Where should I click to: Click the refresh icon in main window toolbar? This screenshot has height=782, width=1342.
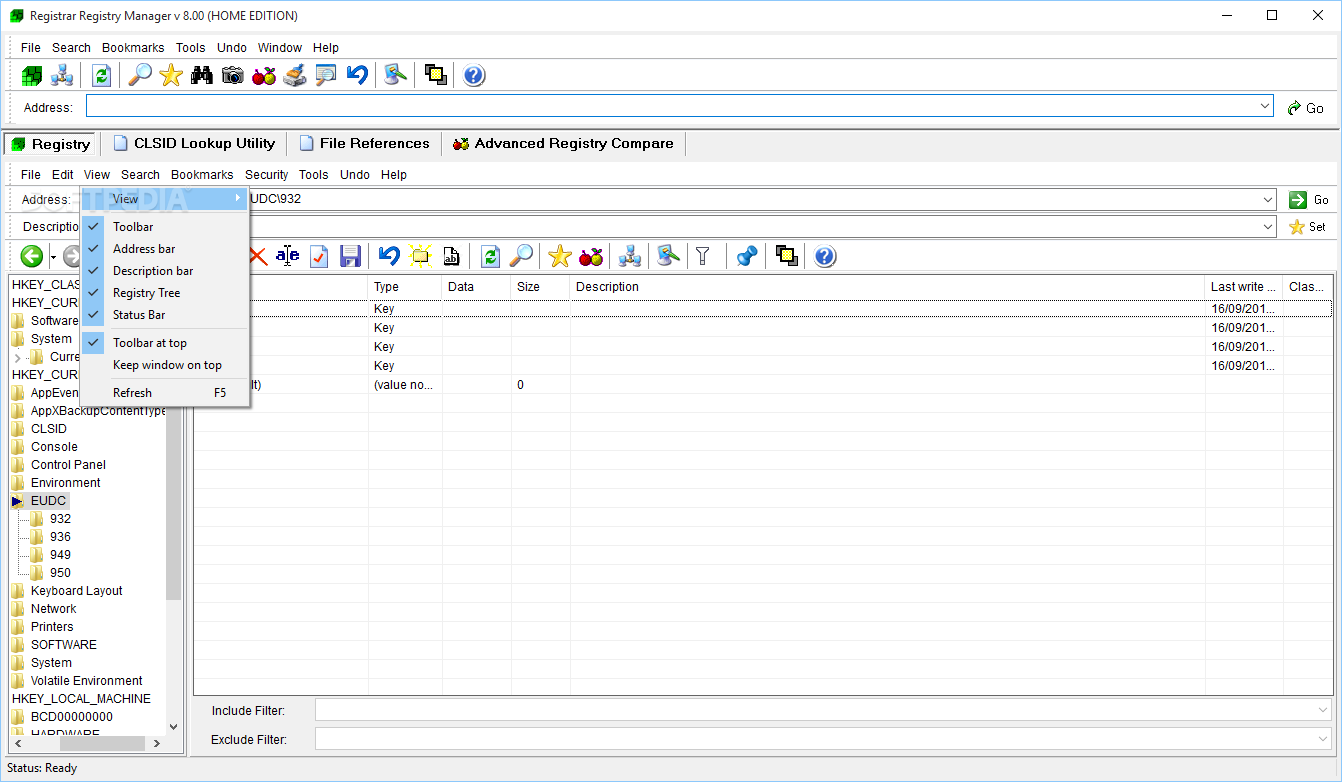click(x=101, y=75)
